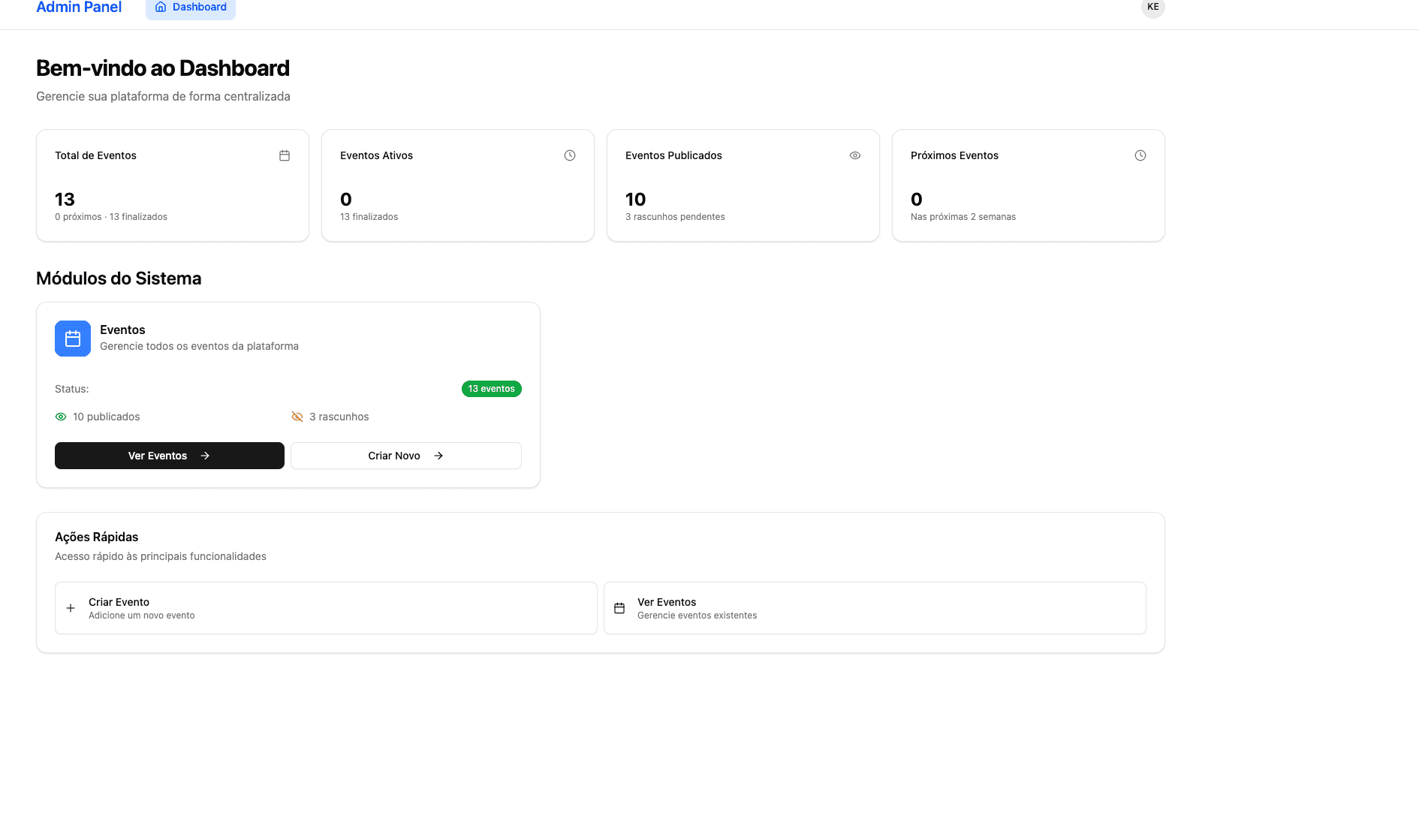This screenshot has height=840, width=1419.
Task: Select the blue Eventos module calendar icon
Action: pyautogui.click(x=72, y=339)
